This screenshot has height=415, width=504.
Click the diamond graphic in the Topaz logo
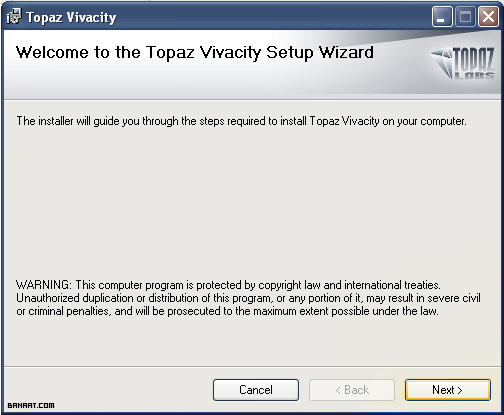(x=442, y=63)
